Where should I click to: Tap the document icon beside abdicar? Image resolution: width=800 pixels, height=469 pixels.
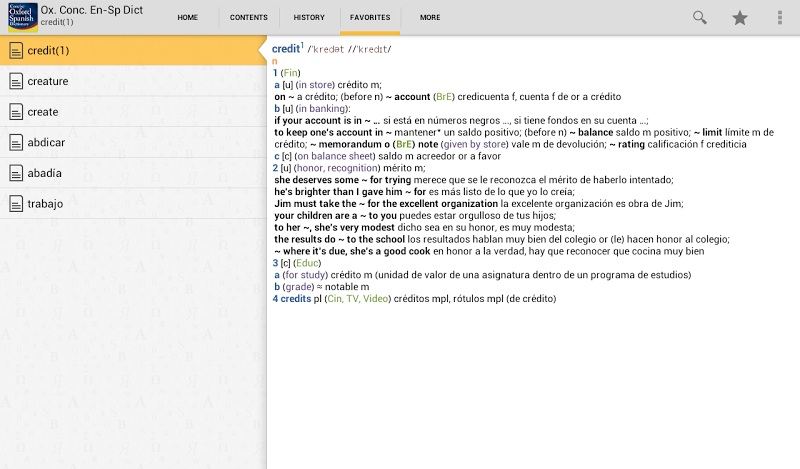click(x=16, y=142)
